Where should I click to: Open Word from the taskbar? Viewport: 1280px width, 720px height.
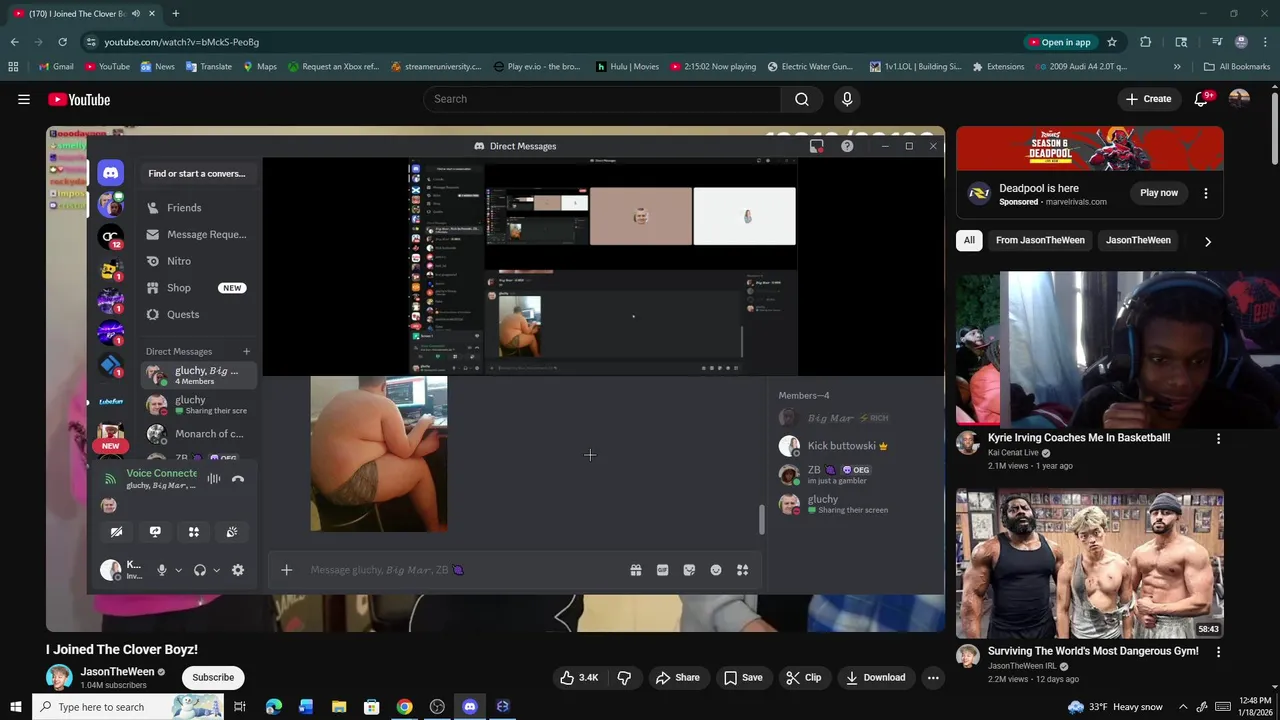(x=306, y=707)
